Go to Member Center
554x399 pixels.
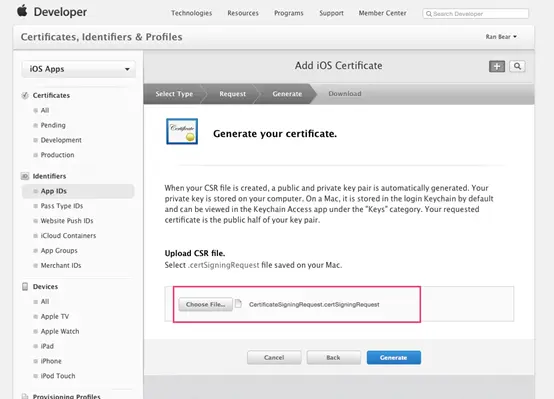(383, 13)
